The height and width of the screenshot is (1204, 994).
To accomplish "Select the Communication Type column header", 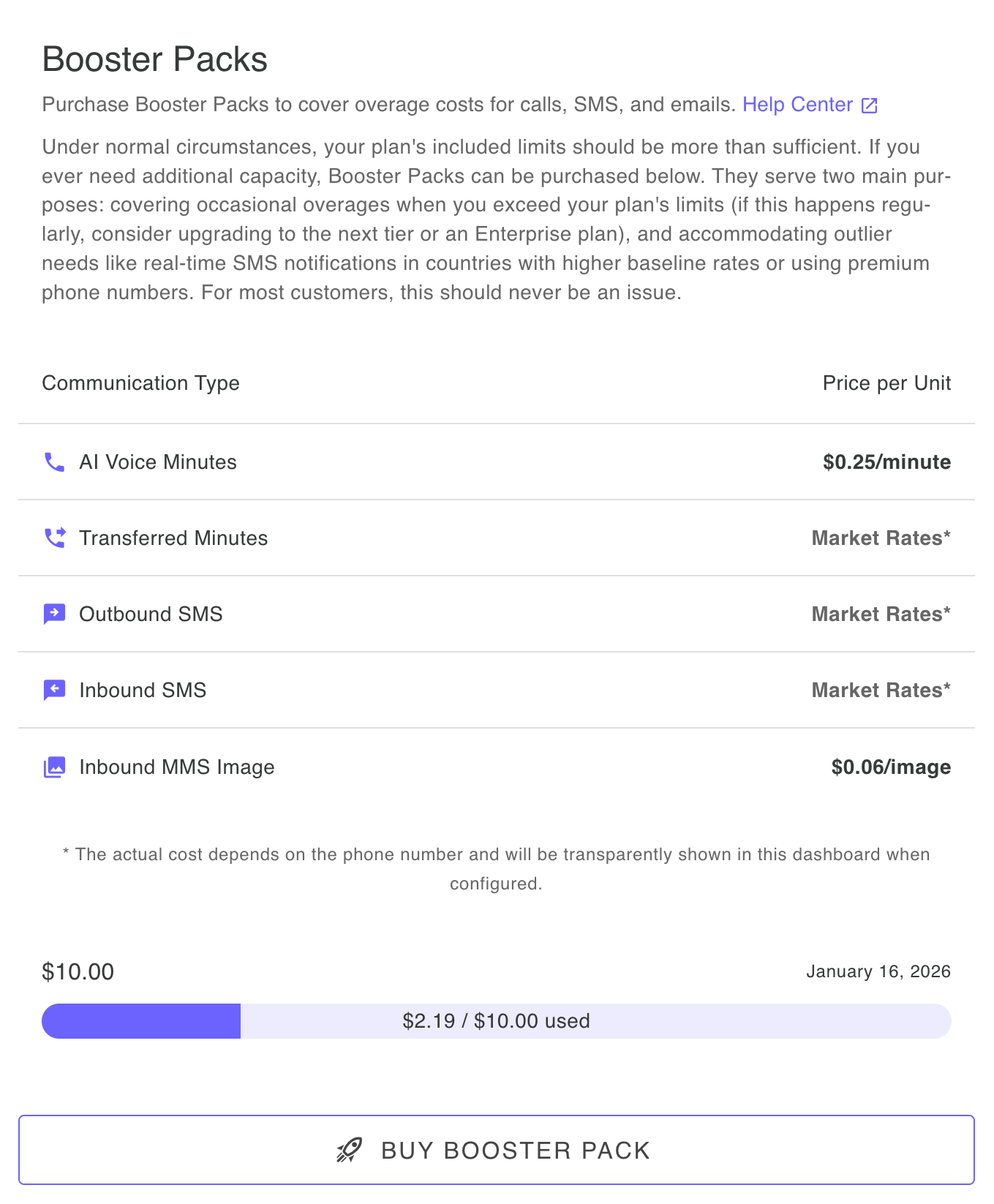I will pyautogui.click(x=140, y=383).
